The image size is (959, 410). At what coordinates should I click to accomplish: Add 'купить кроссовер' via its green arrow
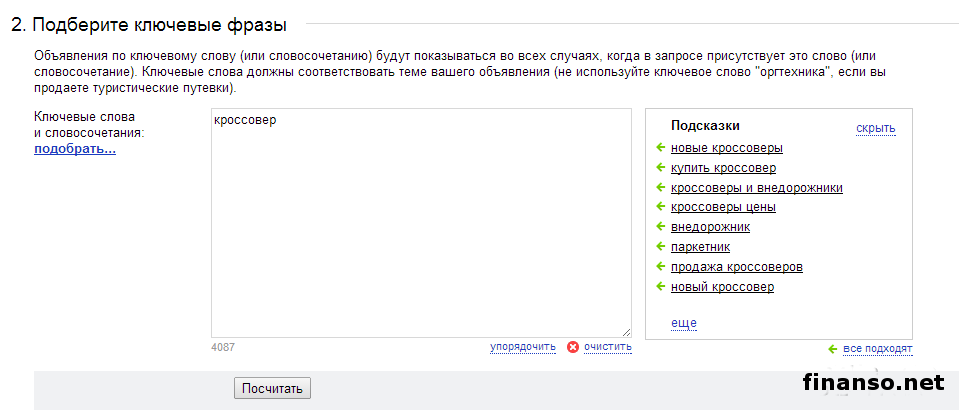tap(660, 168)
